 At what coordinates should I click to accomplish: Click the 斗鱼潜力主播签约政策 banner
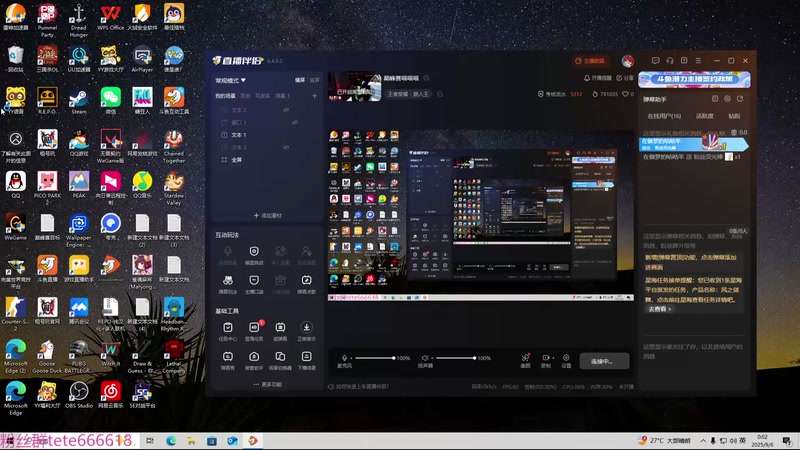694,80
